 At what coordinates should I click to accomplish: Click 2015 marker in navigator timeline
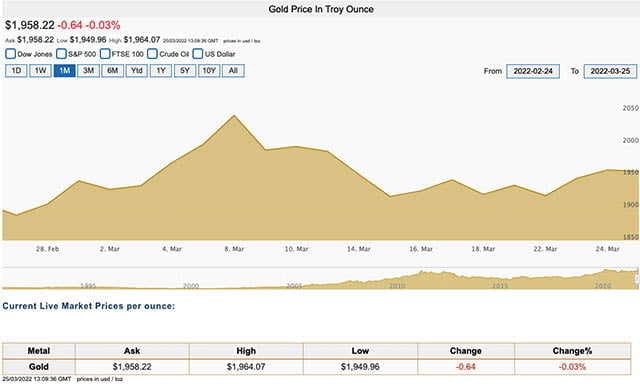[x=500, y=286]
